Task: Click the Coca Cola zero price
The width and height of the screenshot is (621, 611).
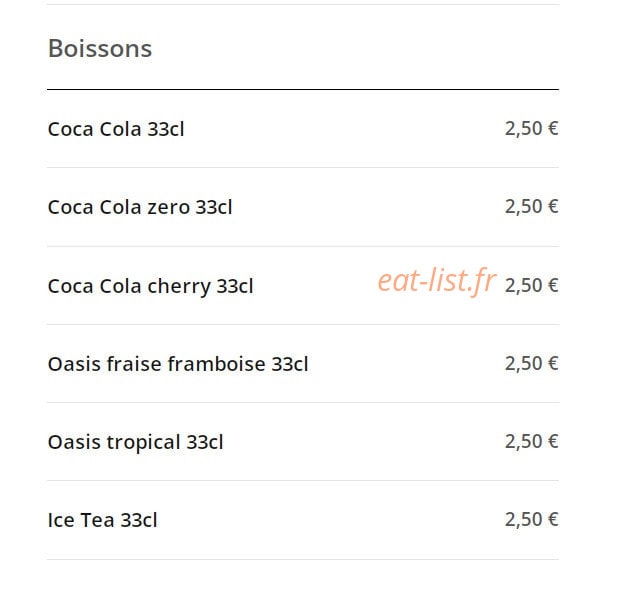Action: [531, 207]
